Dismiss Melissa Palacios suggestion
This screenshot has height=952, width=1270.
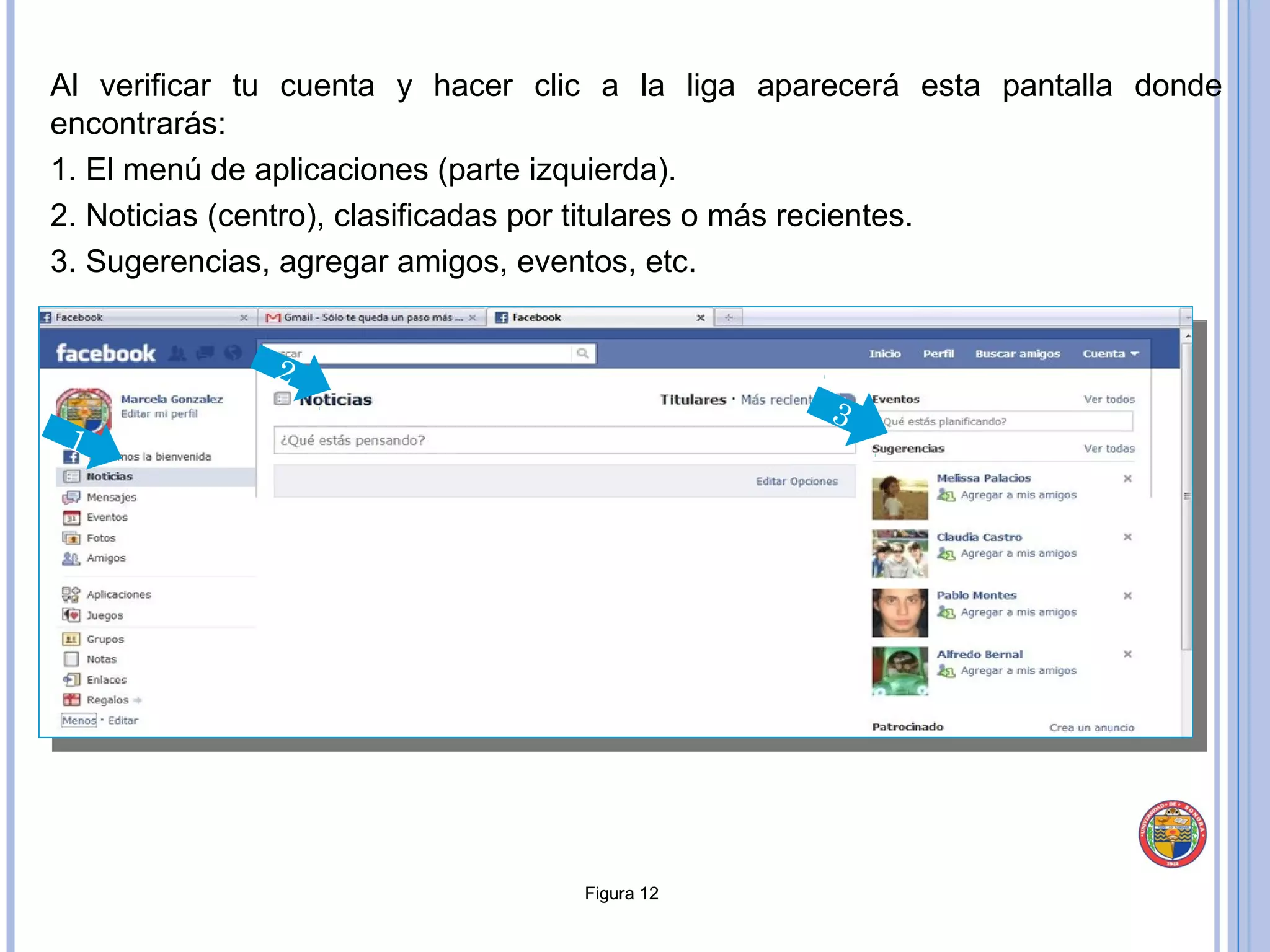click(x=1127, y=478)
